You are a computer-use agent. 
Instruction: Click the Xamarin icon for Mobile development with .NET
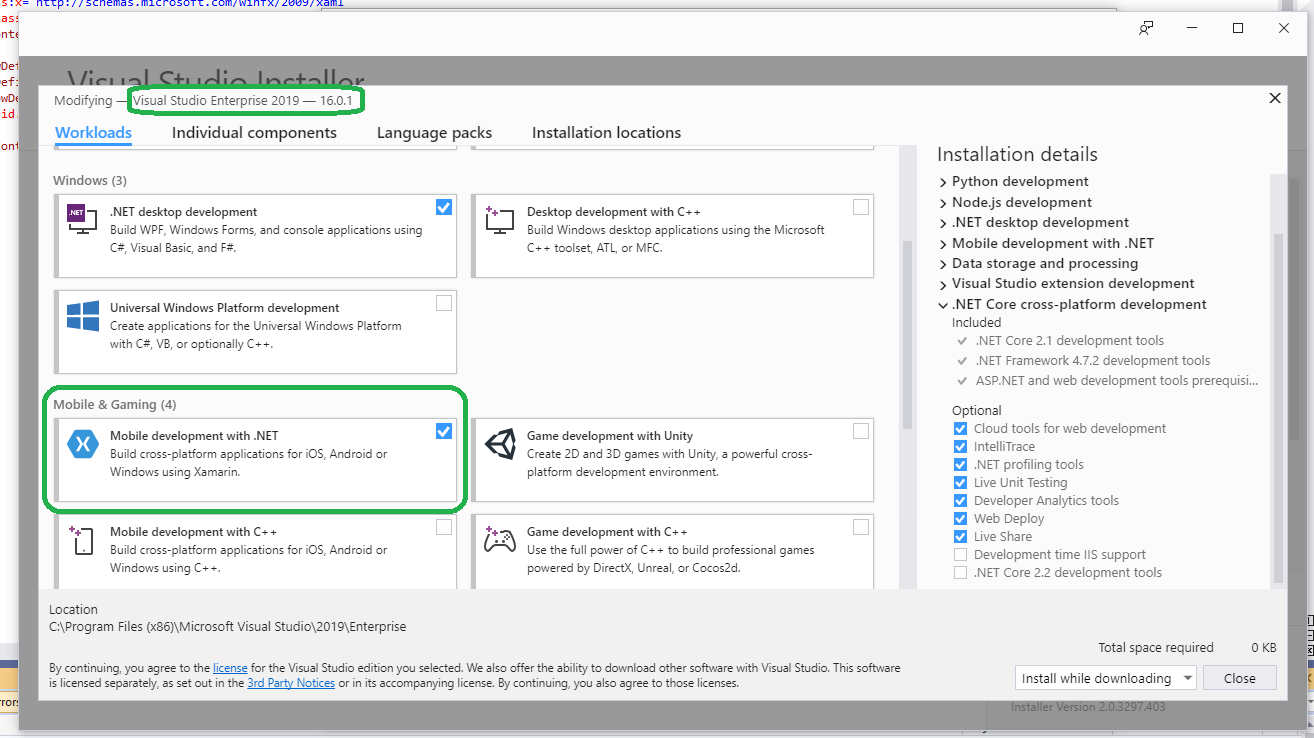tap(82, 444)
